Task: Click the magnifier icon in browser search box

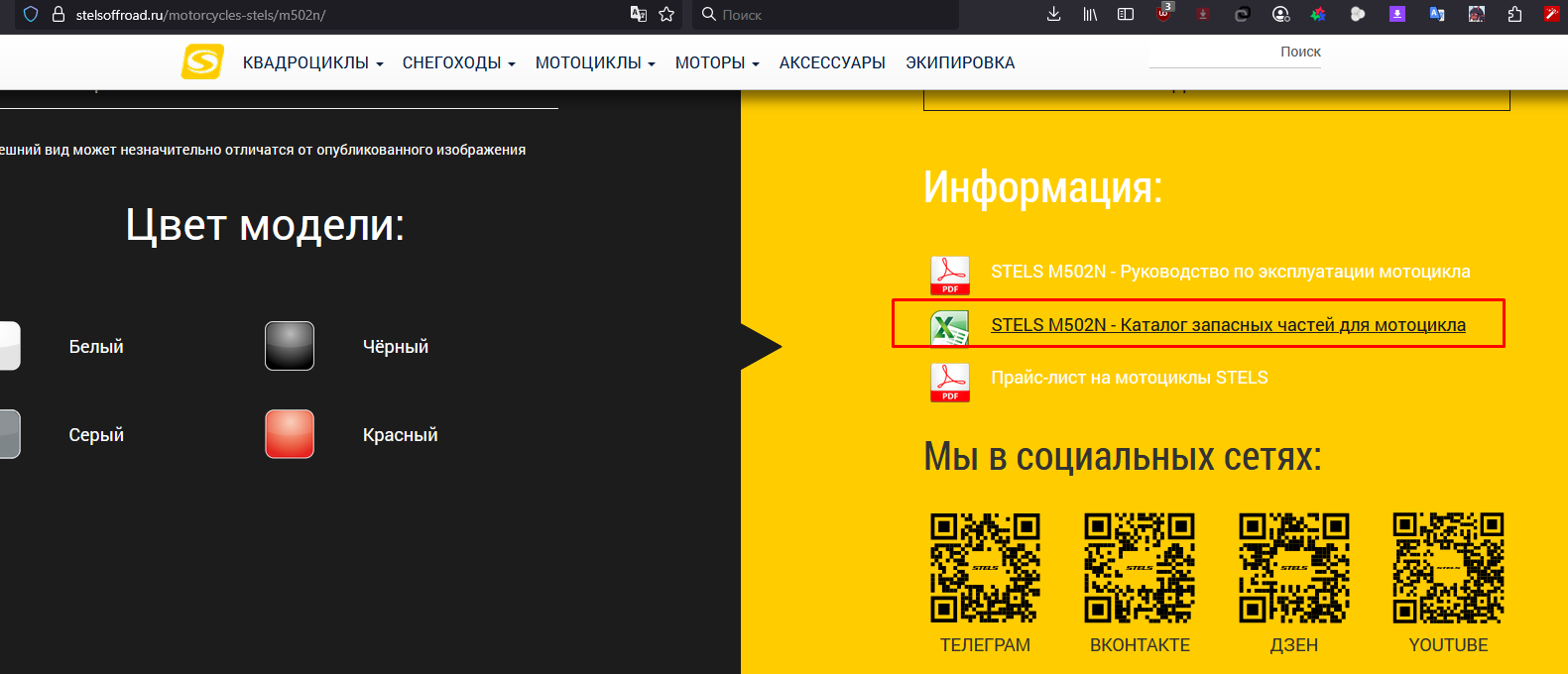Action: pyautogui.click(x=709, y=14)
